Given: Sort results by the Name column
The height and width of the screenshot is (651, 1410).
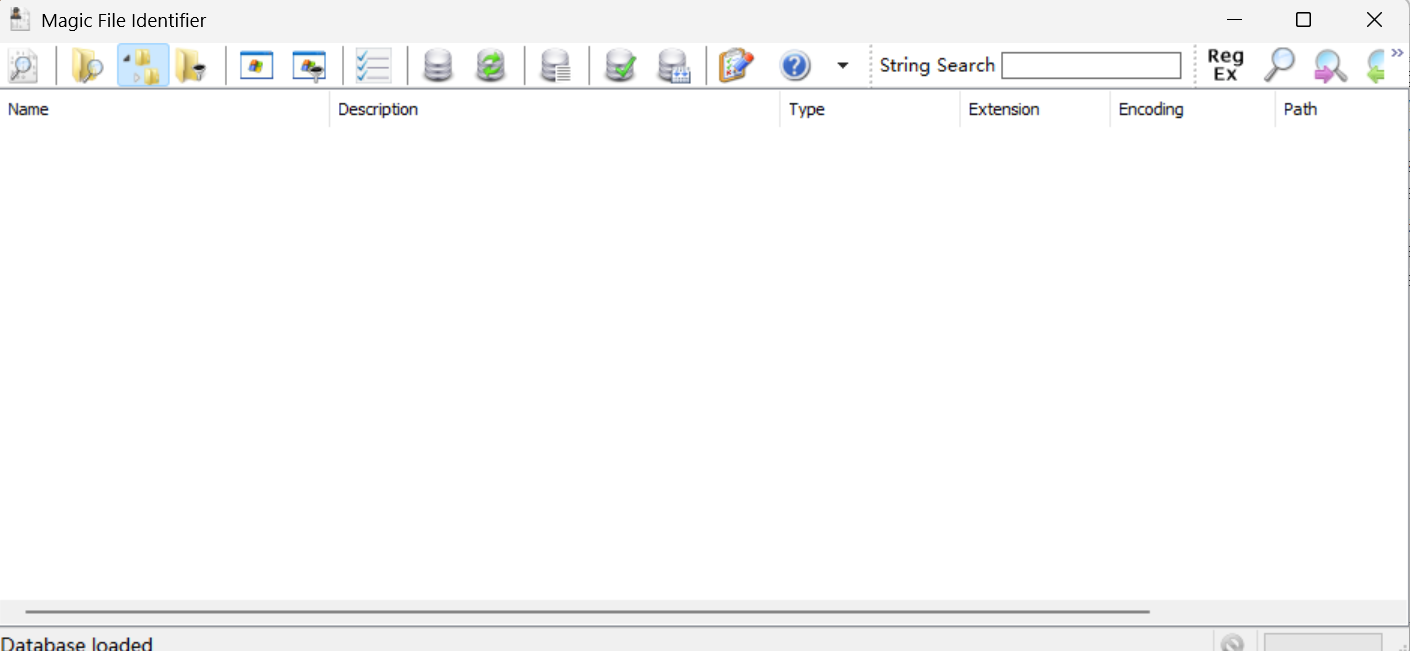Looking at the screenshot, I should pos(27,109).
